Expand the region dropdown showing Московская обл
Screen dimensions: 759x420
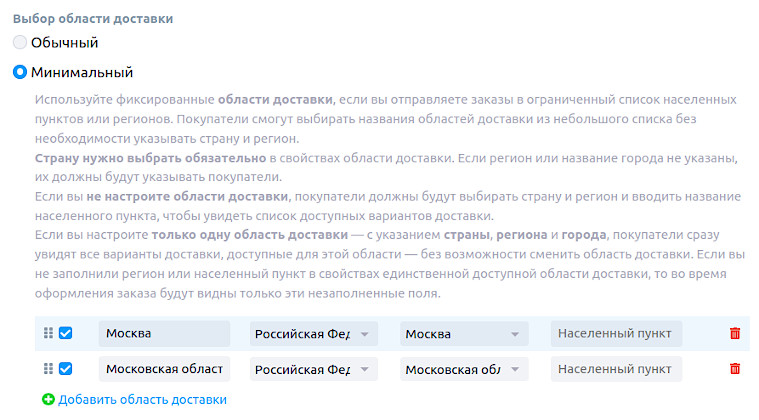[464, 369]
